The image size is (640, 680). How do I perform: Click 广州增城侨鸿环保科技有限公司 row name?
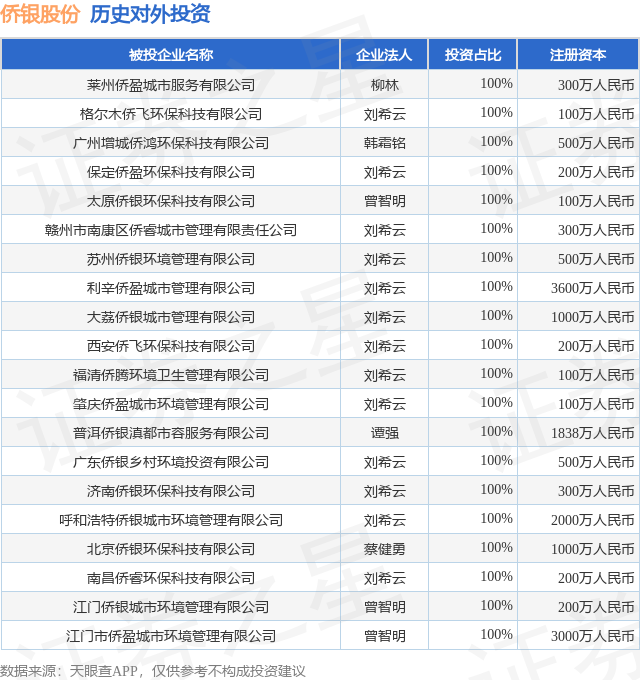click(x=171, y=143)
